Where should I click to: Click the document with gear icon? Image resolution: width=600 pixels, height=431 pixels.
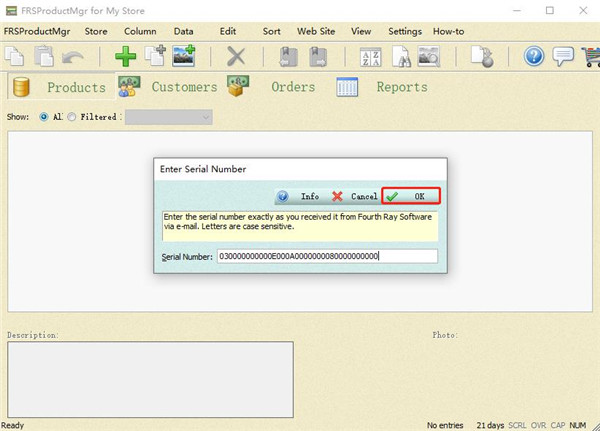point(482,57)
